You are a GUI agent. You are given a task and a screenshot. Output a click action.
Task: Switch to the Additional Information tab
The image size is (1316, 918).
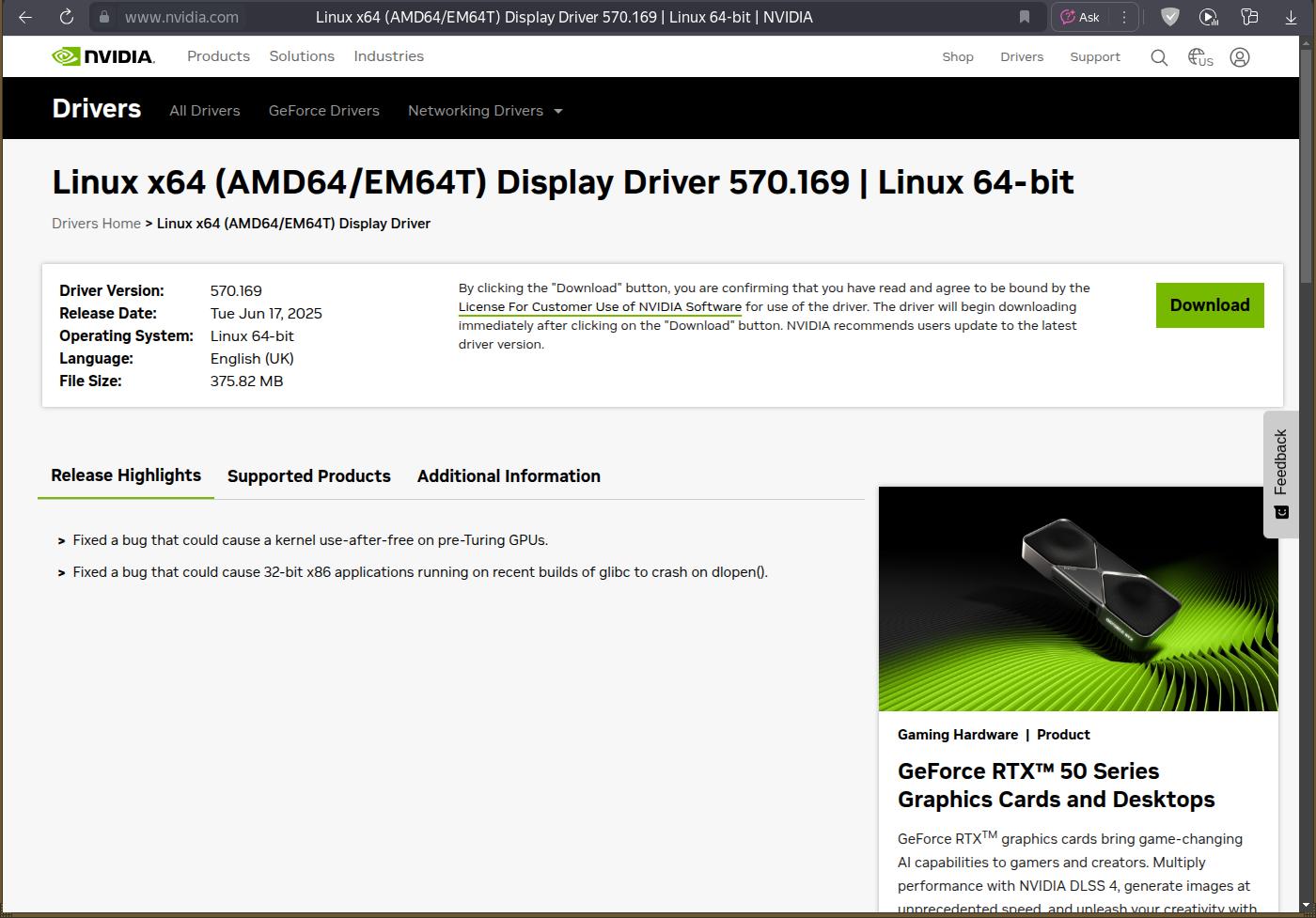509,476
